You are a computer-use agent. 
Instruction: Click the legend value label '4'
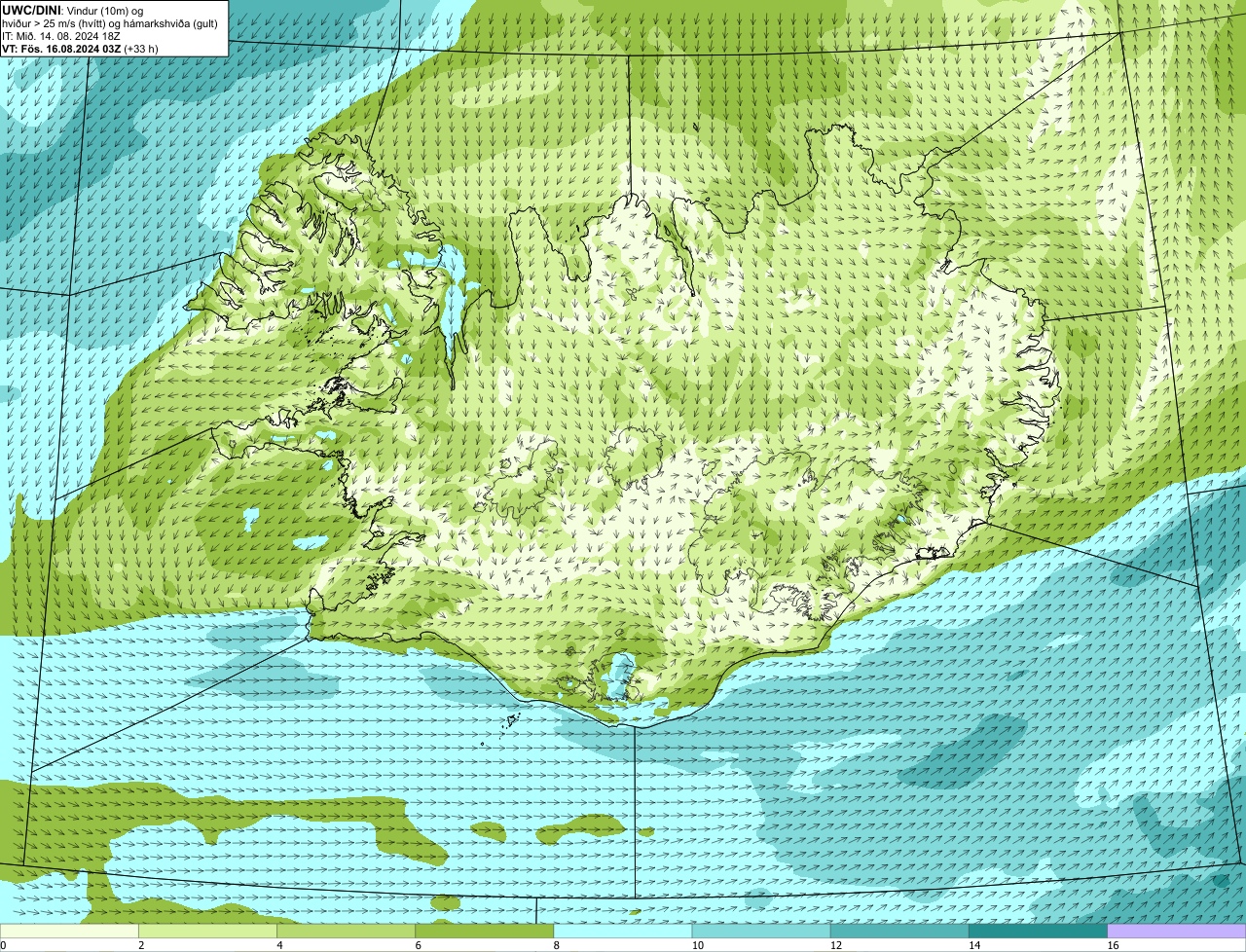pos(279,945)
